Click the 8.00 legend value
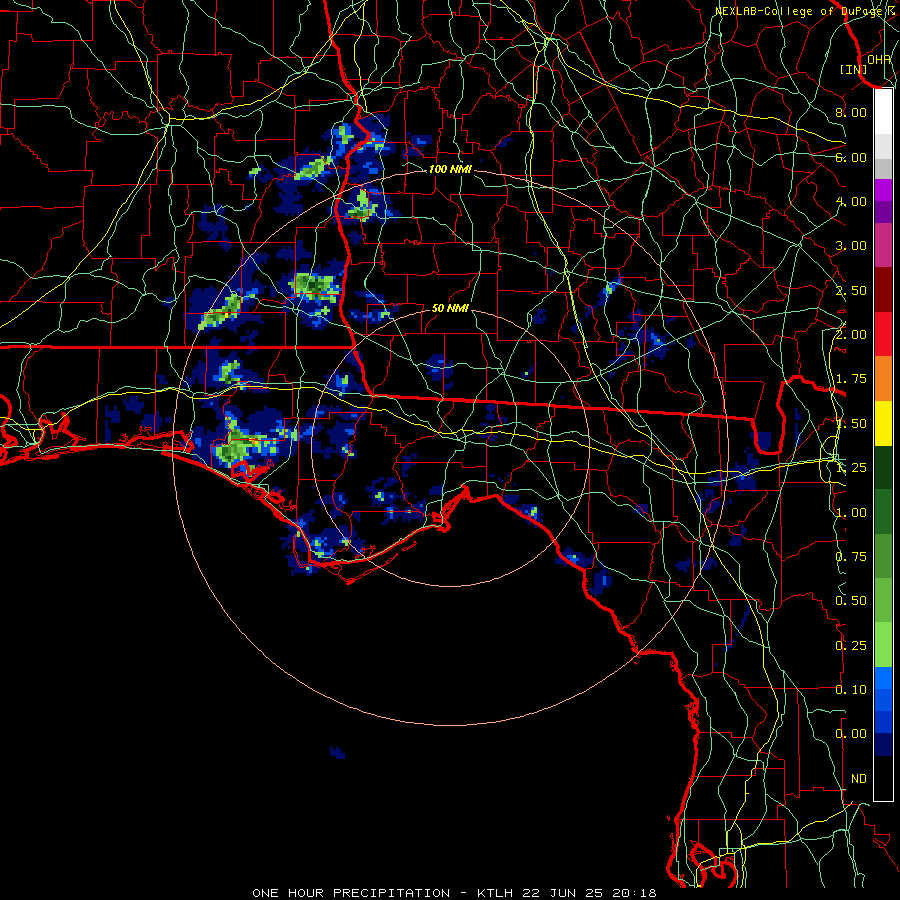900x900 pixels. coord(851,112)
